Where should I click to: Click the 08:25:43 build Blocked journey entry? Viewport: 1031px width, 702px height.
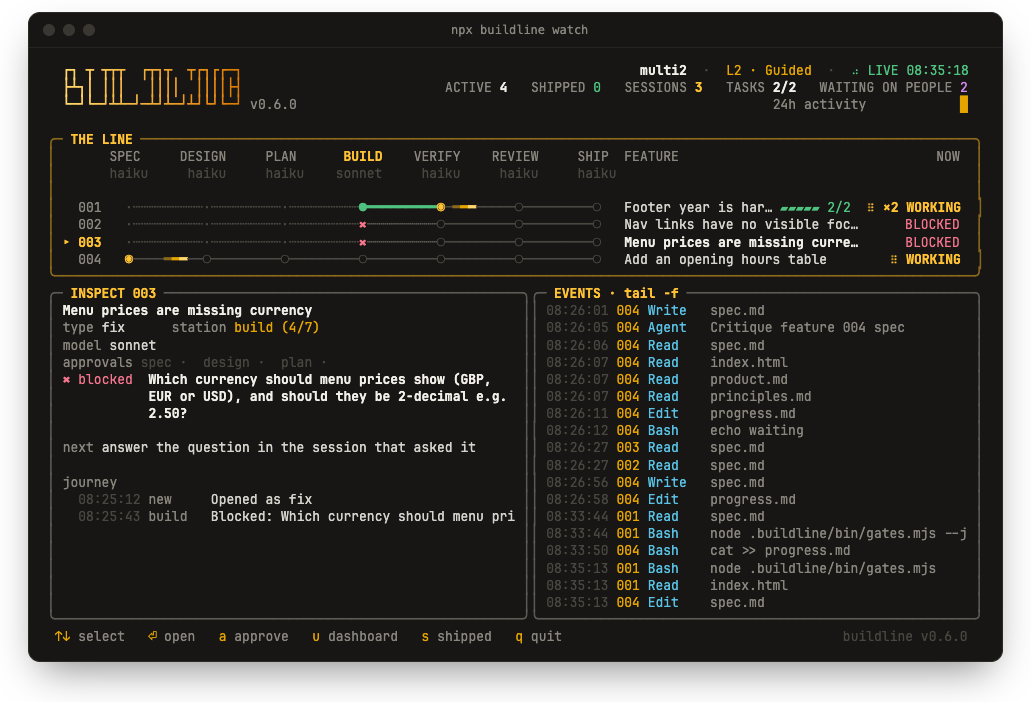click(x=297, y=517)
